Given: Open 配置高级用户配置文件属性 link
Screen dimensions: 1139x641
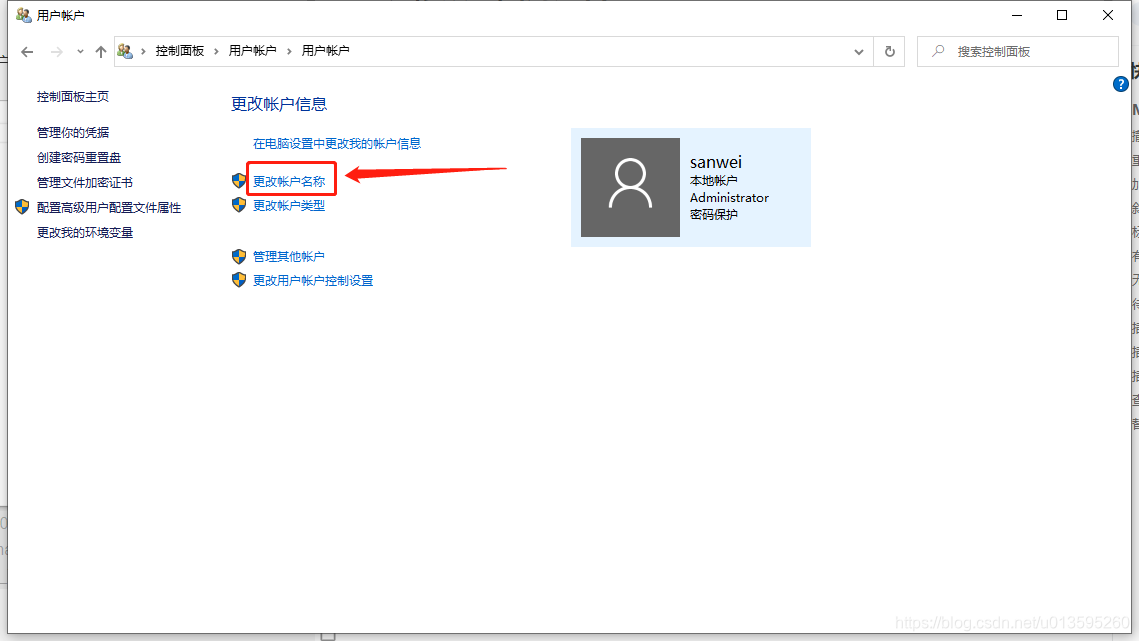Looking at the screenshot, I should (x=109, y=208).
